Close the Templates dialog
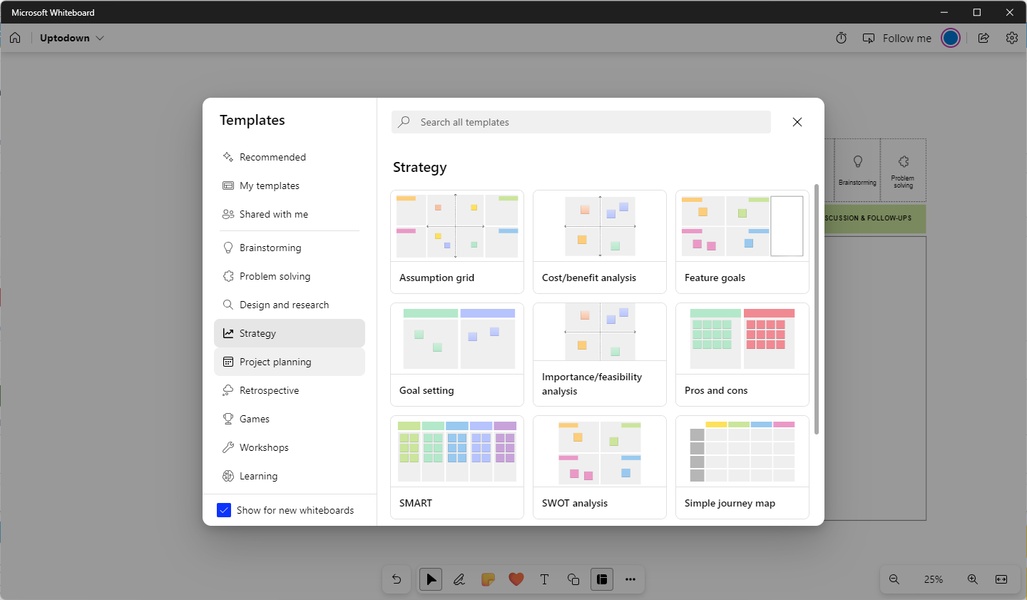Image resolution: width=1027 pixels, height=600 pixels. pyautogui.click(x=797, y=122)
